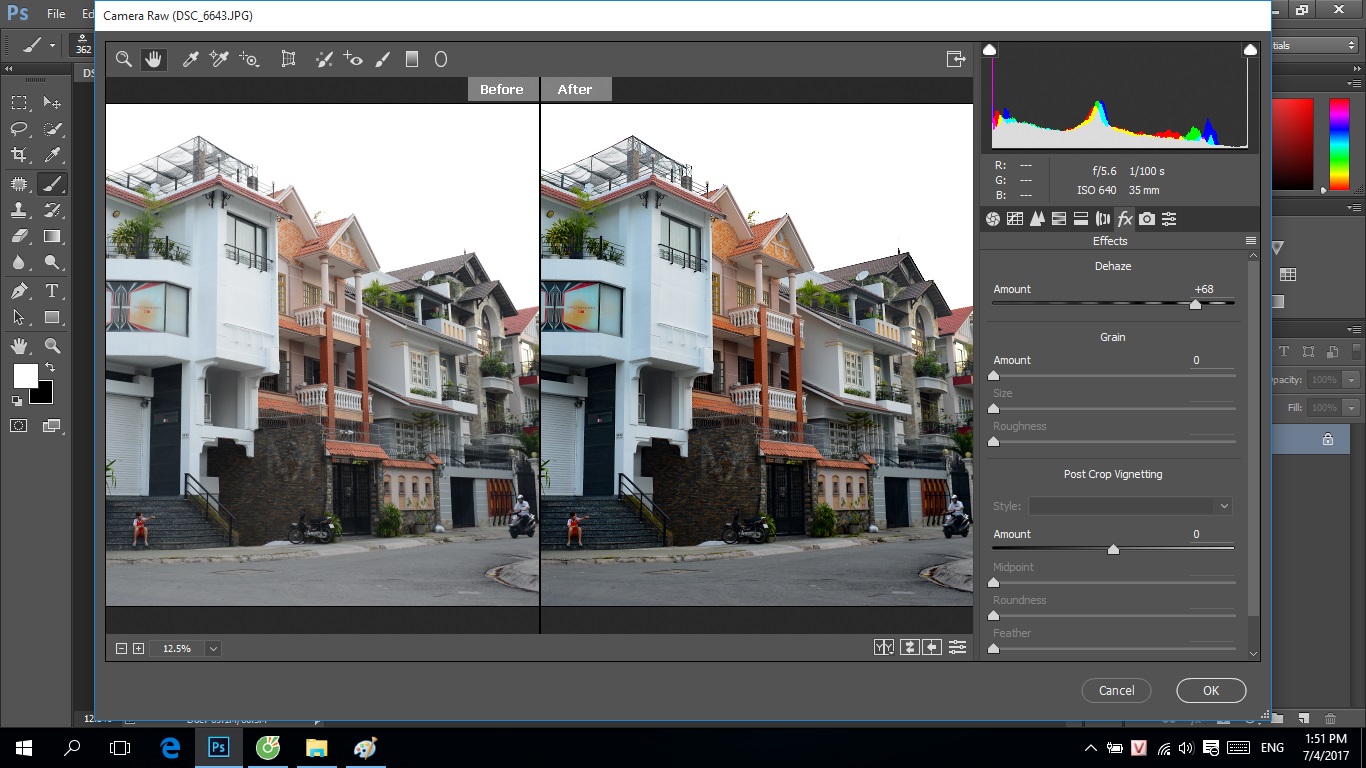Screen dimensions: 1366x768
Task: Select the Radial Filter tool
Action: (440, 59)
